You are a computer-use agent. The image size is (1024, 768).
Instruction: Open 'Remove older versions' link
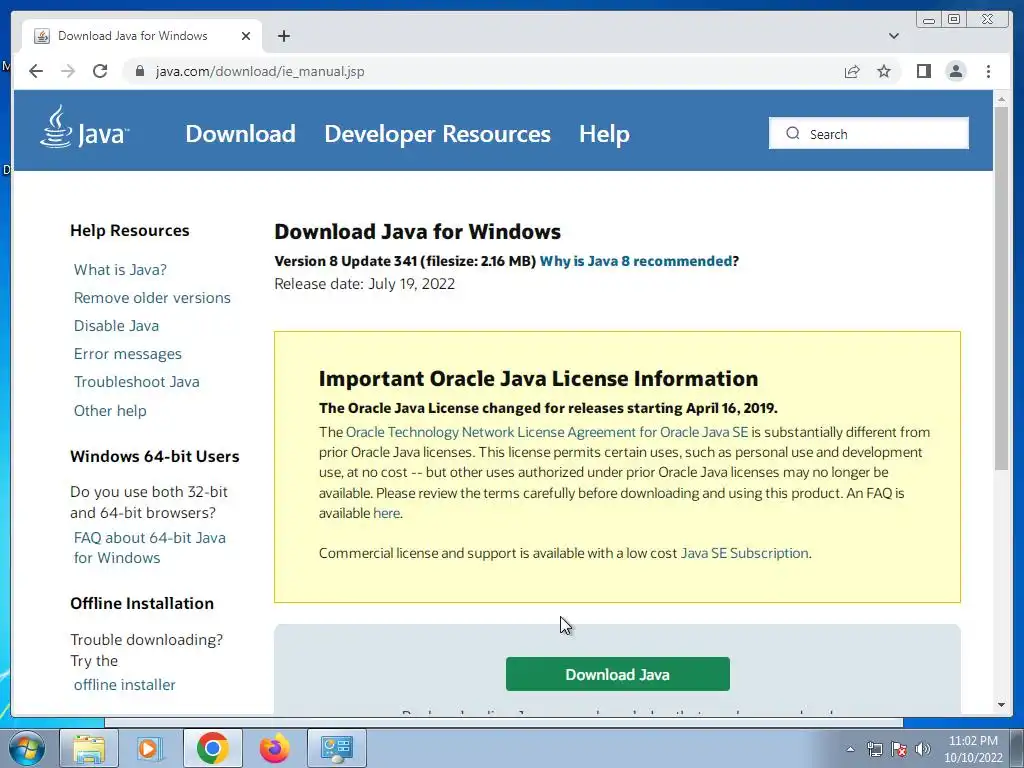152,298
